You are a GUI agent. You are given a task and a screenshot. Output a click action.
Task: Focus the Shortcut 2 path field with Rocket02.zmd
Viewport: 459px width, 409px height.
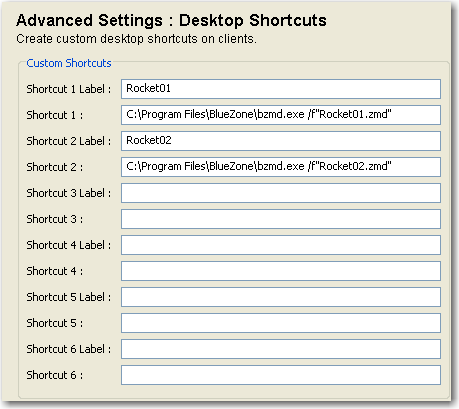pyautogui.click(x=281, y=167)
